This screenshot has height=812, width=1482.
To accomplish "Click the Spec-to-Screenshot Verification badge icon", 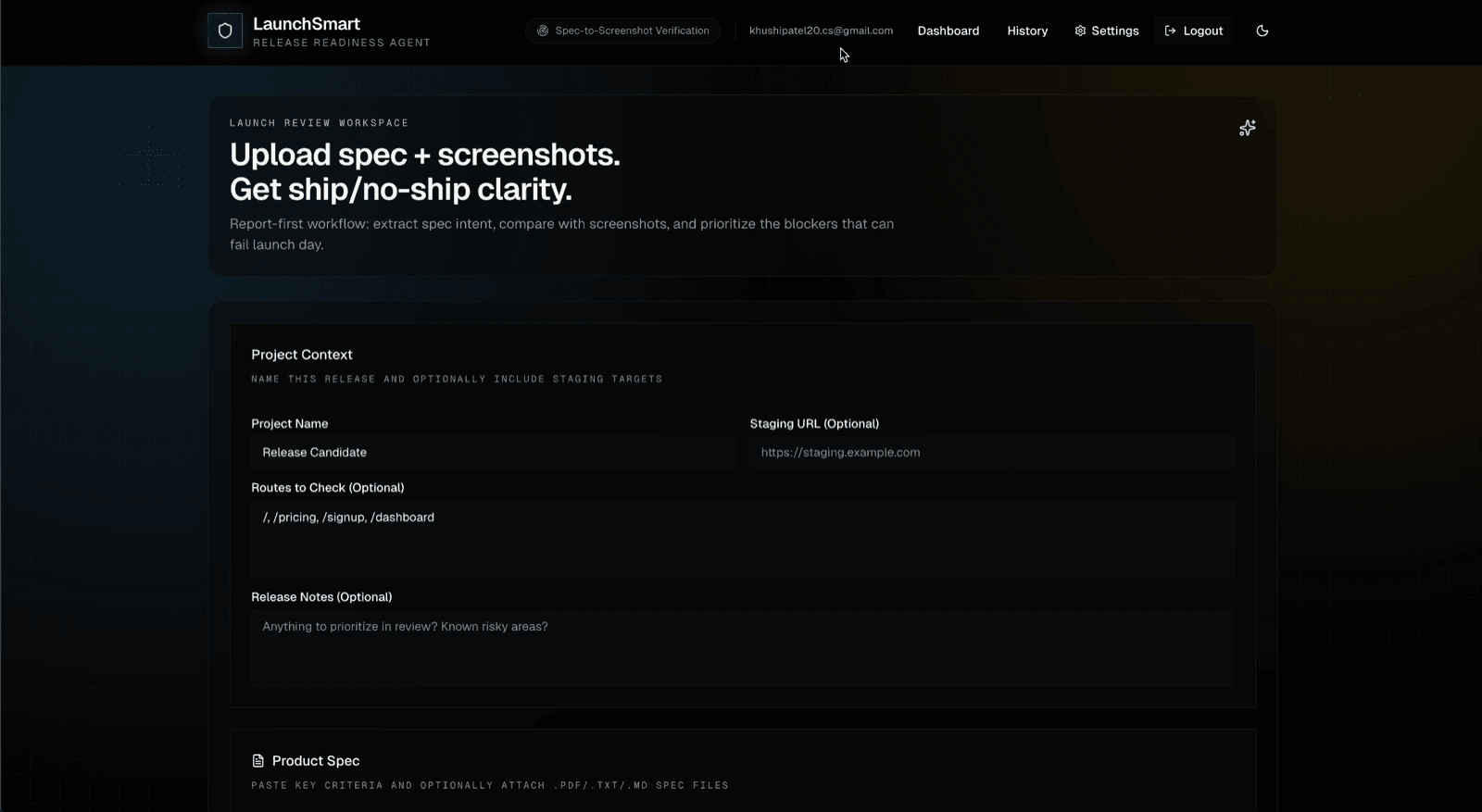I will point(543,31).
